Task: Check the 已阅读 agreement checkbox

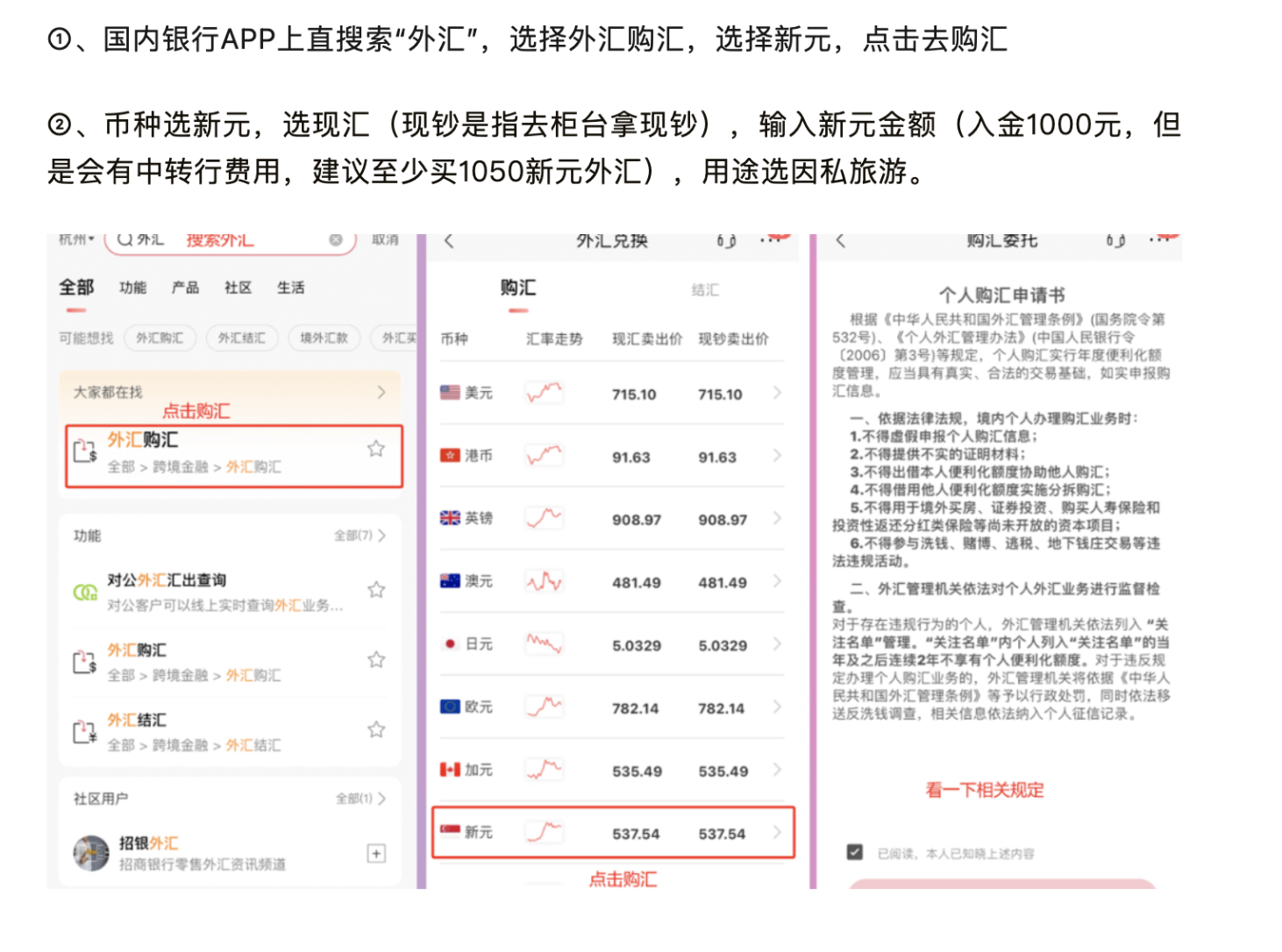Action: (855, 852)
